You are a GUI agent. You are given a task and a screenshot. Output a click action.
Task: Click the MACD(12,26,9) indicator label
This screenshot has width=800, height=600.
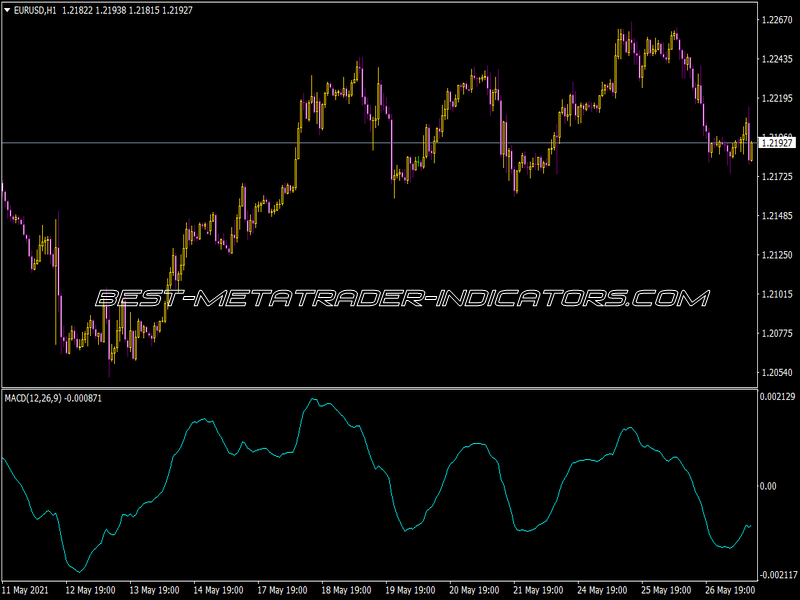point(33,398)
